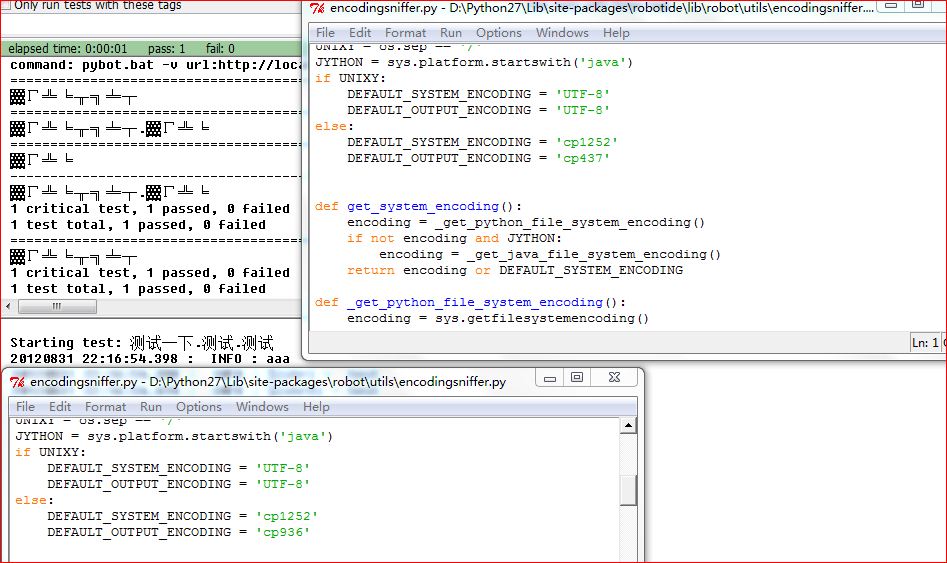Maximize the lower encodingsniffer.py window
This screenshot has width=947, height=563.
(577, 378)
